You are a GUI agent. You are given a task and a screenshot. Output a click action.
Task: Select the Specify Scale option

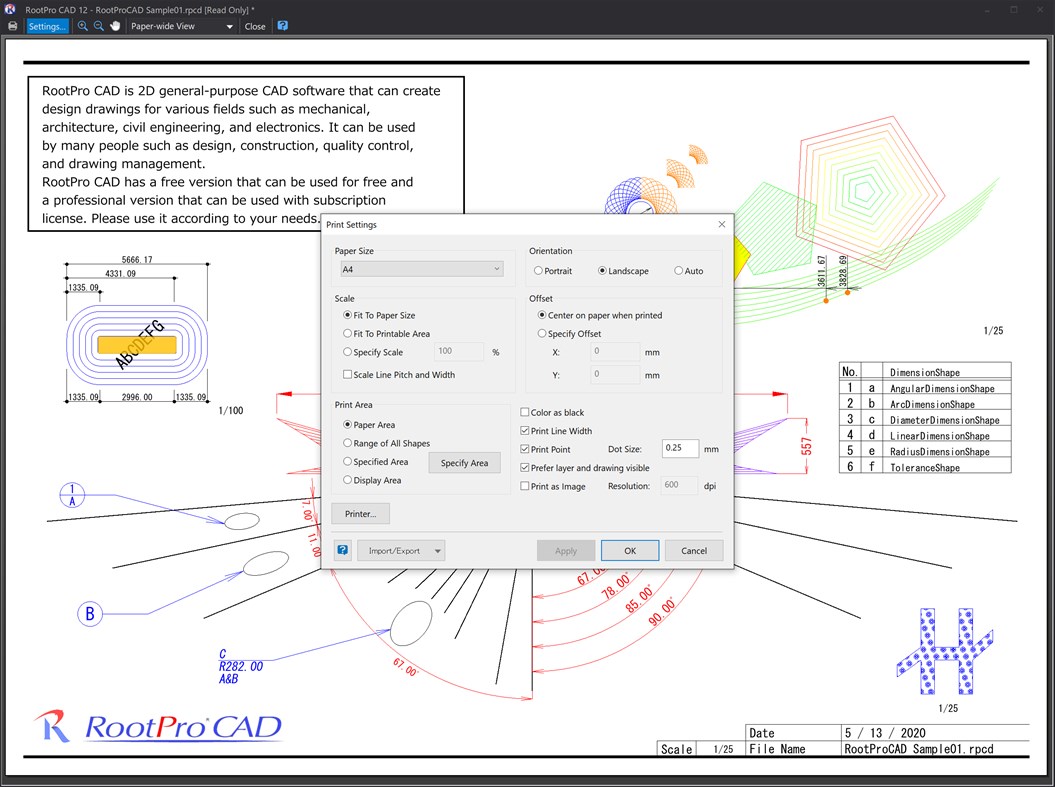click(x=349, y=351)
